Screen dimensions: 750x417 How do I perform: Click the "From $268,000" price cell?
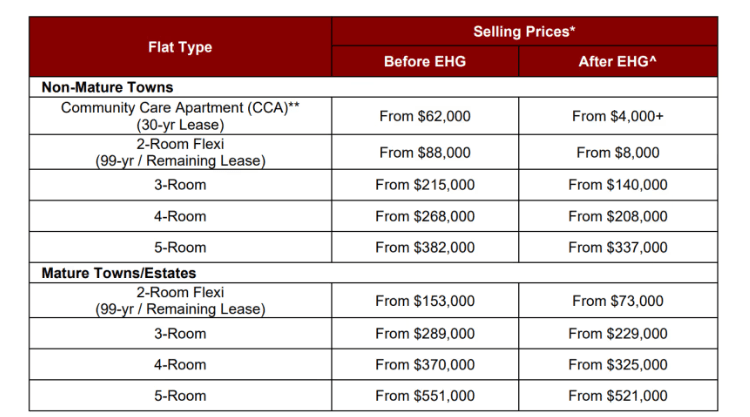(x=425, y=216)
